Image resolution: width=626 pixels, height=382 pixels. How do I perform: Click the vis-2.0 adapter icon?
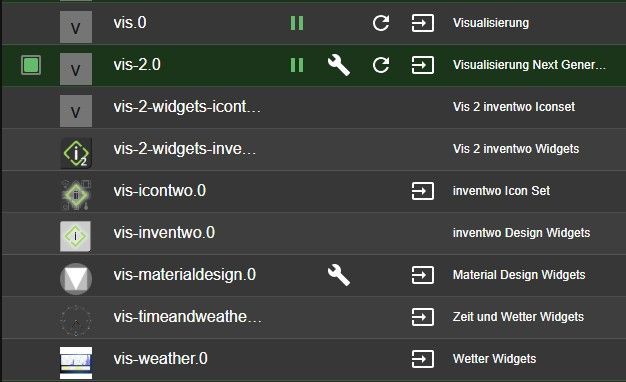(x=76, y=69)
